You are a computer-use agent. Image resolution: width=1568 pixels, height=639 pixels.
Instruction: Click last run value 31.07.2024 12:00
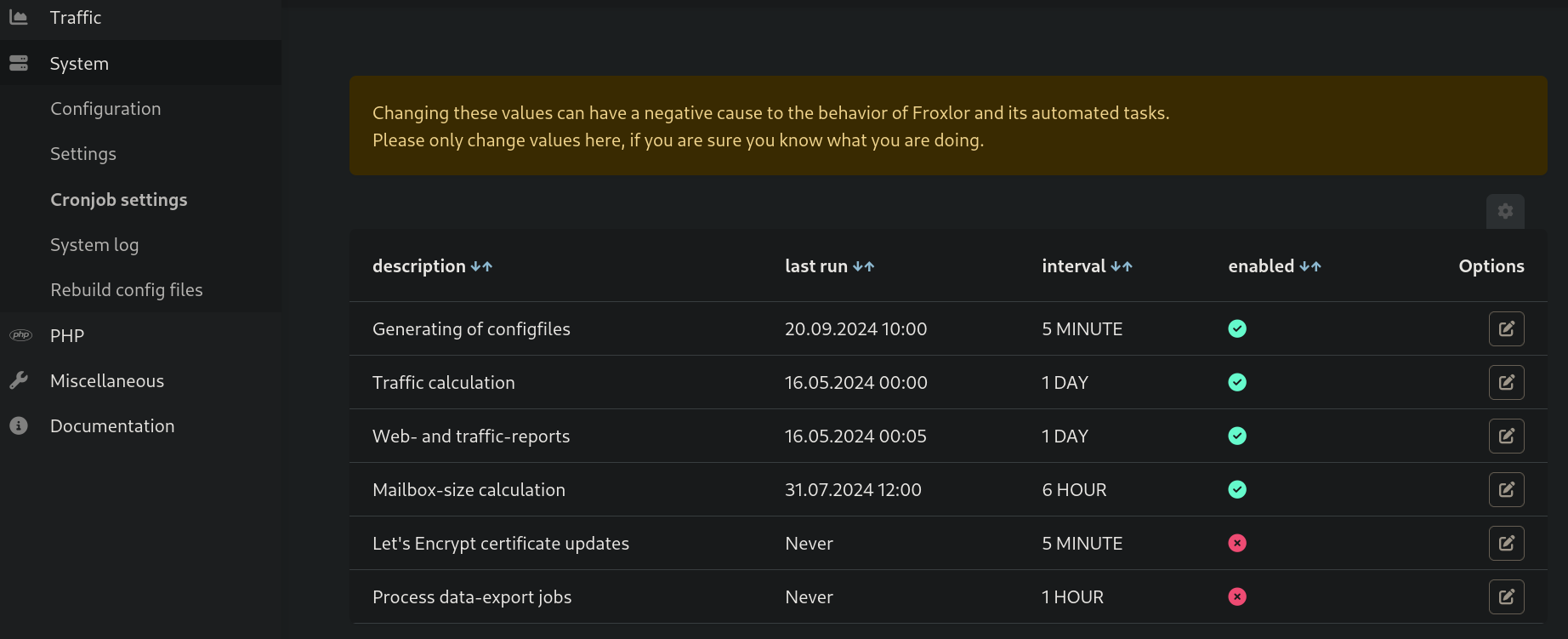853,489
